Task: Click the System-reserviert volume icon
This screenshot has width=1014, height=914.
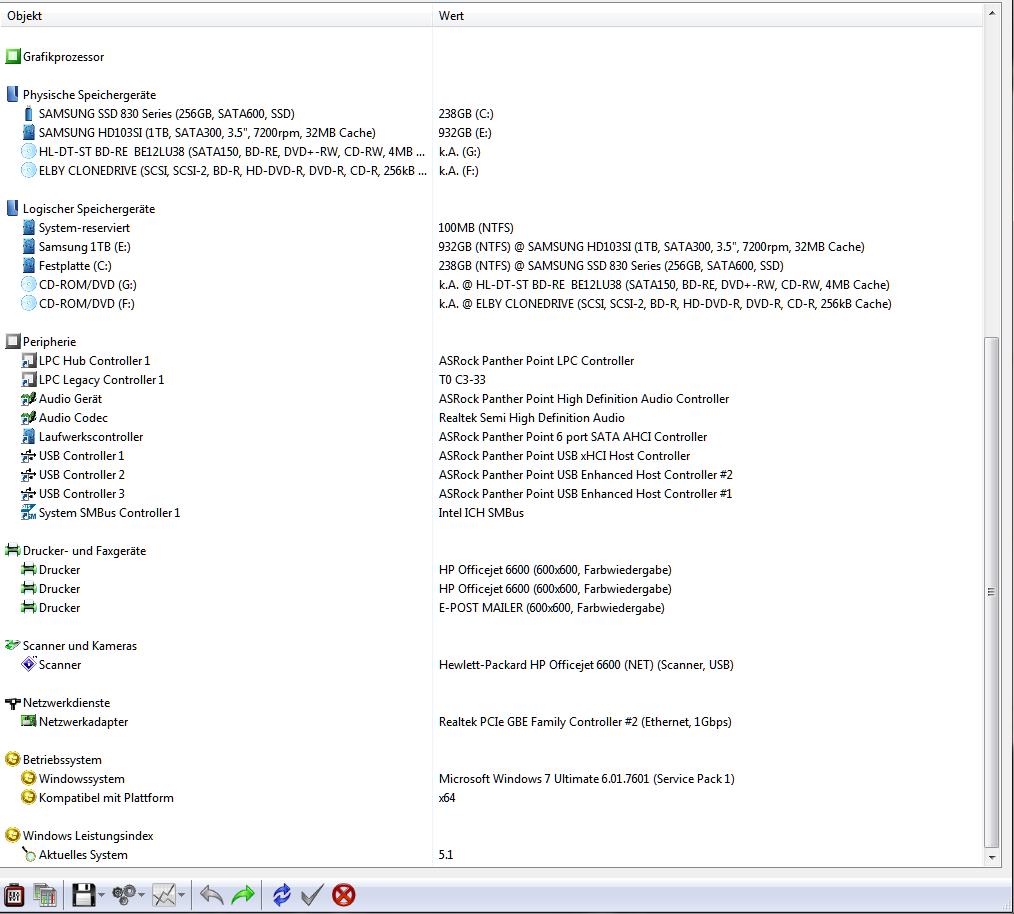Action: point(28,228)
